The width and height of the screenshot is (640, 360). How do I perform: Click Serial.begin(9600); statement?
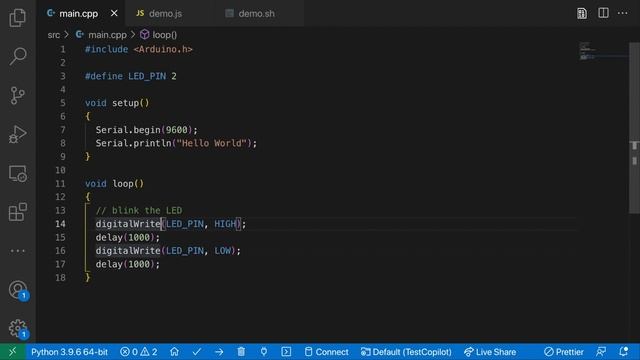[147, 130]
